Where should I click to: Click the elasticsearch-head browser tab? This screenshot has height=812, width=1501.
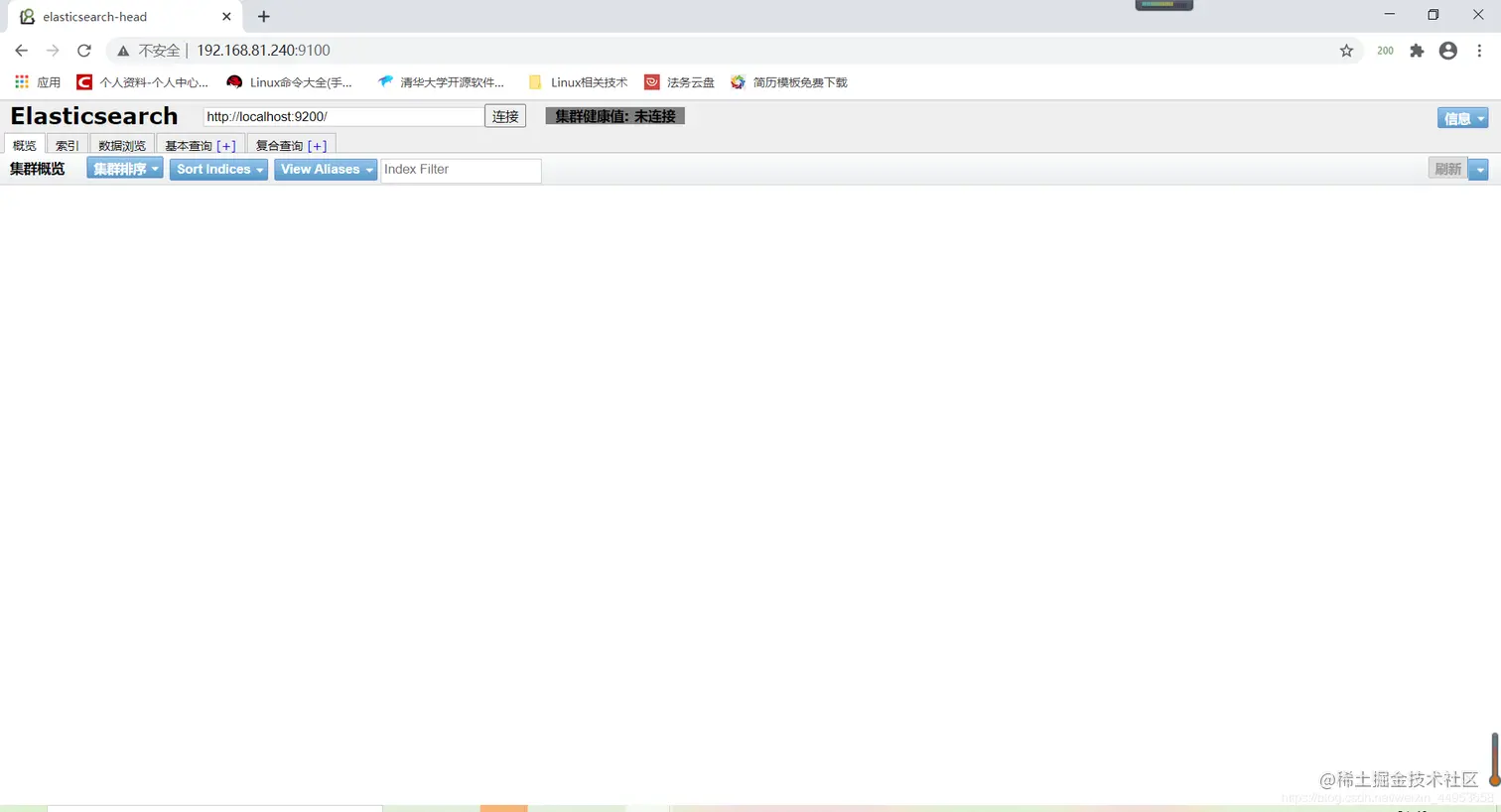124,17
